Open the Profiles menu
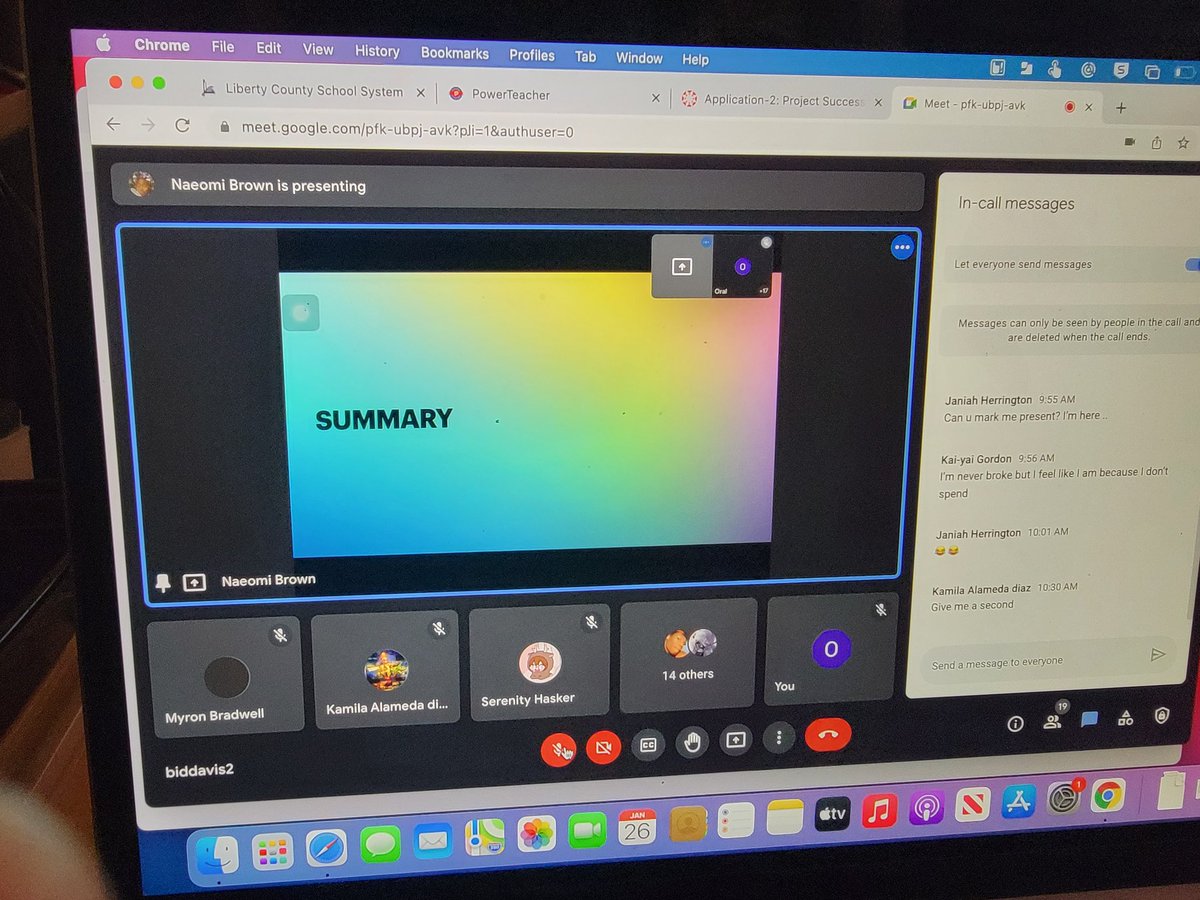 pos(532,55)
